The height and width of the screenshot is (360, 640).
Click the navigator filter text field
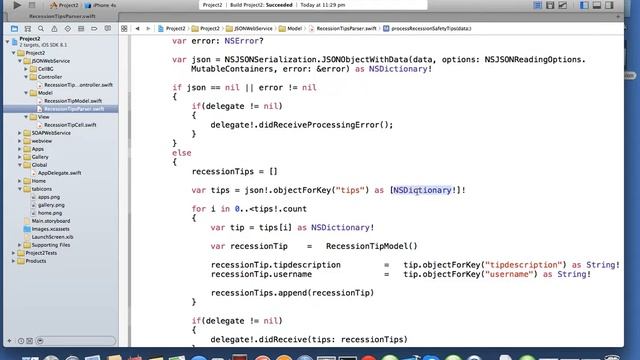(76, 341)
